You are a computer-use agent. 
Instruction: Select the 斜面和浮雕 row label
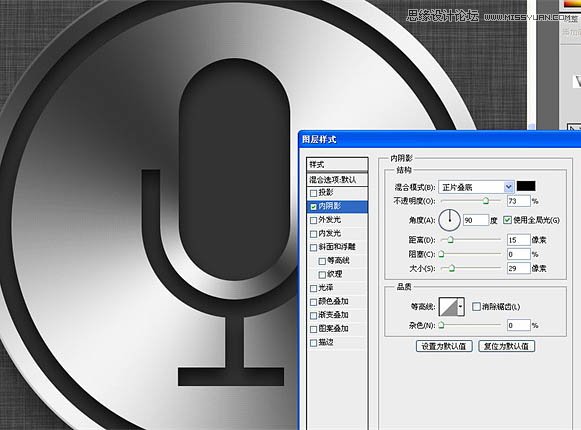(x=337, y=247)
